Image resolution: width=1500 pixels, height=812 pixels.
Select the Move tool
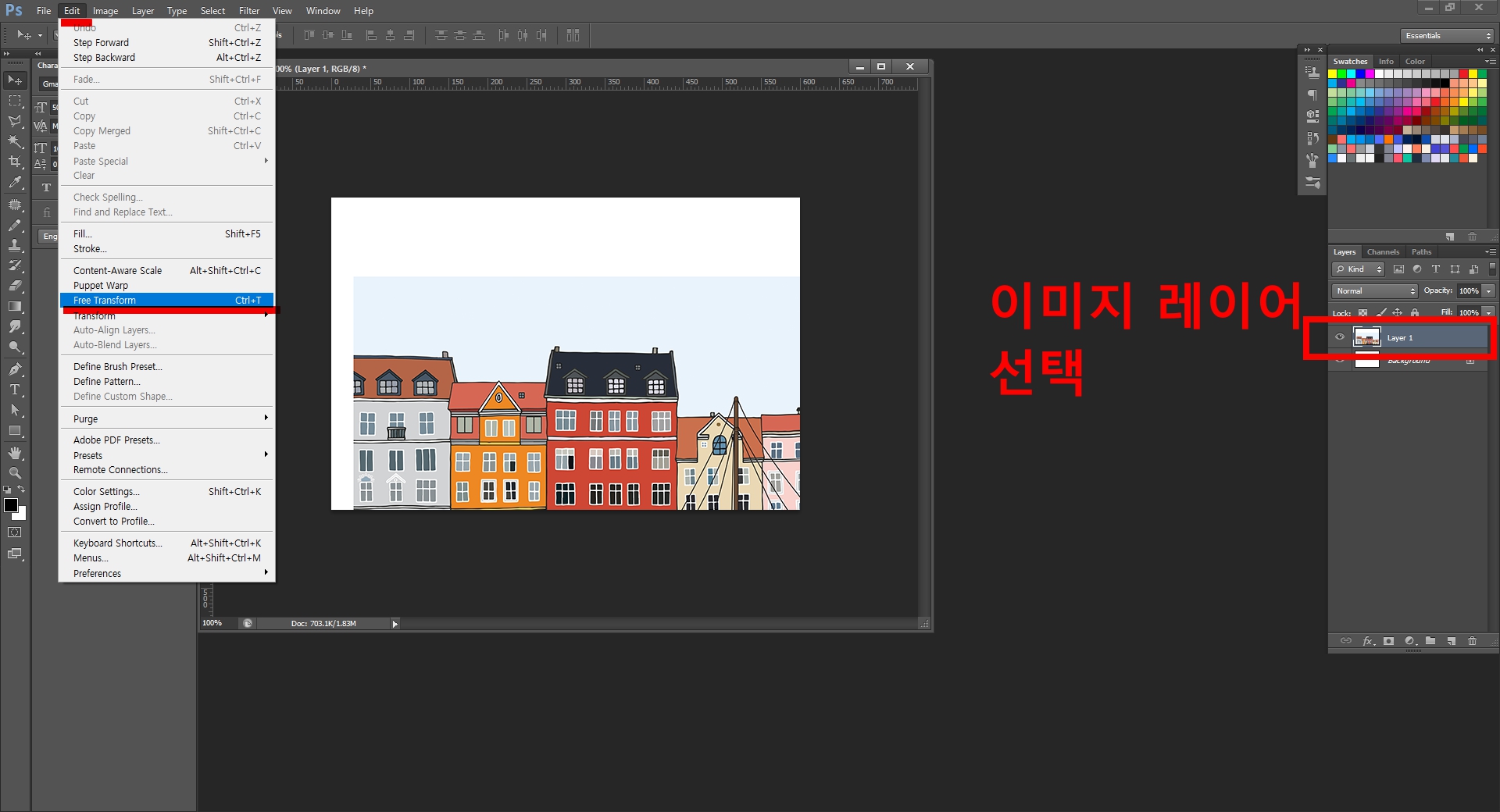pyautogui.click(x=15, y=78)
